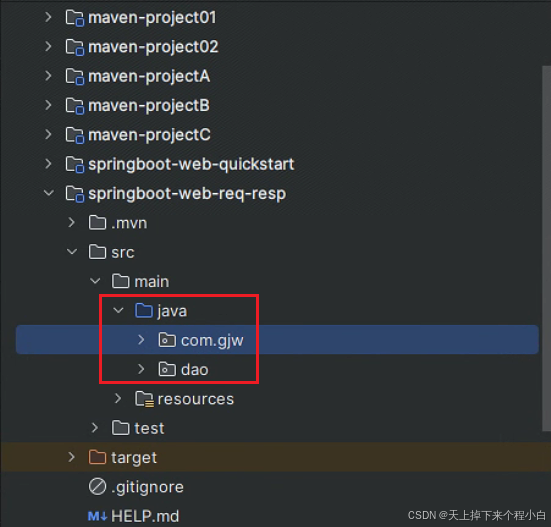
Task: Click the maven-projectA module icon
Action: click(75, 77)
